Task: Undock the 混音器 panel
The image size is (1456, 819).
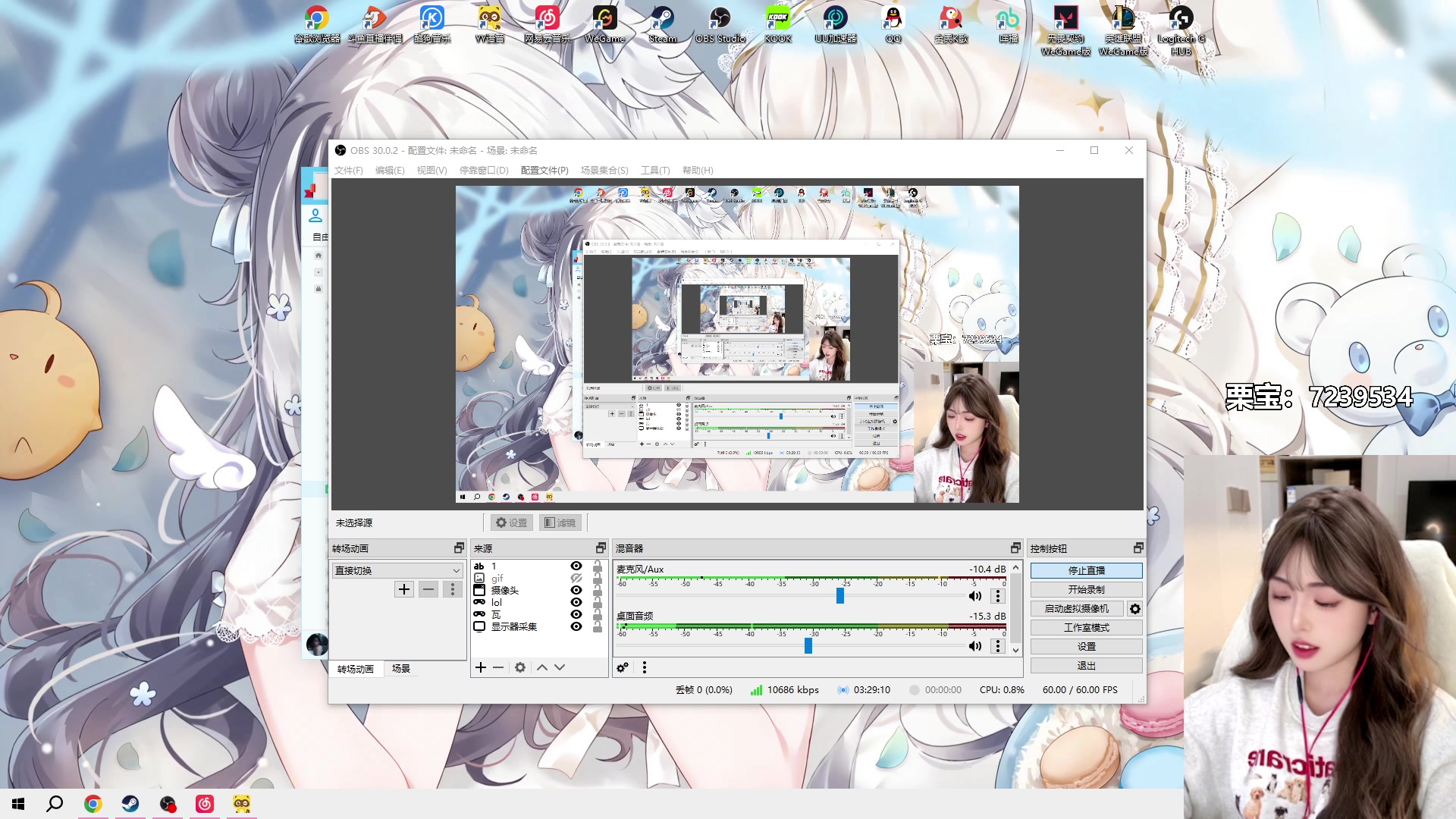Action: [1015, 548]
